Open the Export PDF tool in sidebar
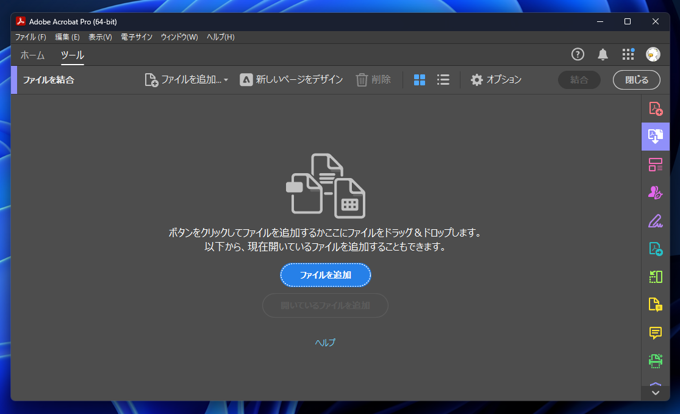This screenshot has height=414, width=680. (655, 249)
